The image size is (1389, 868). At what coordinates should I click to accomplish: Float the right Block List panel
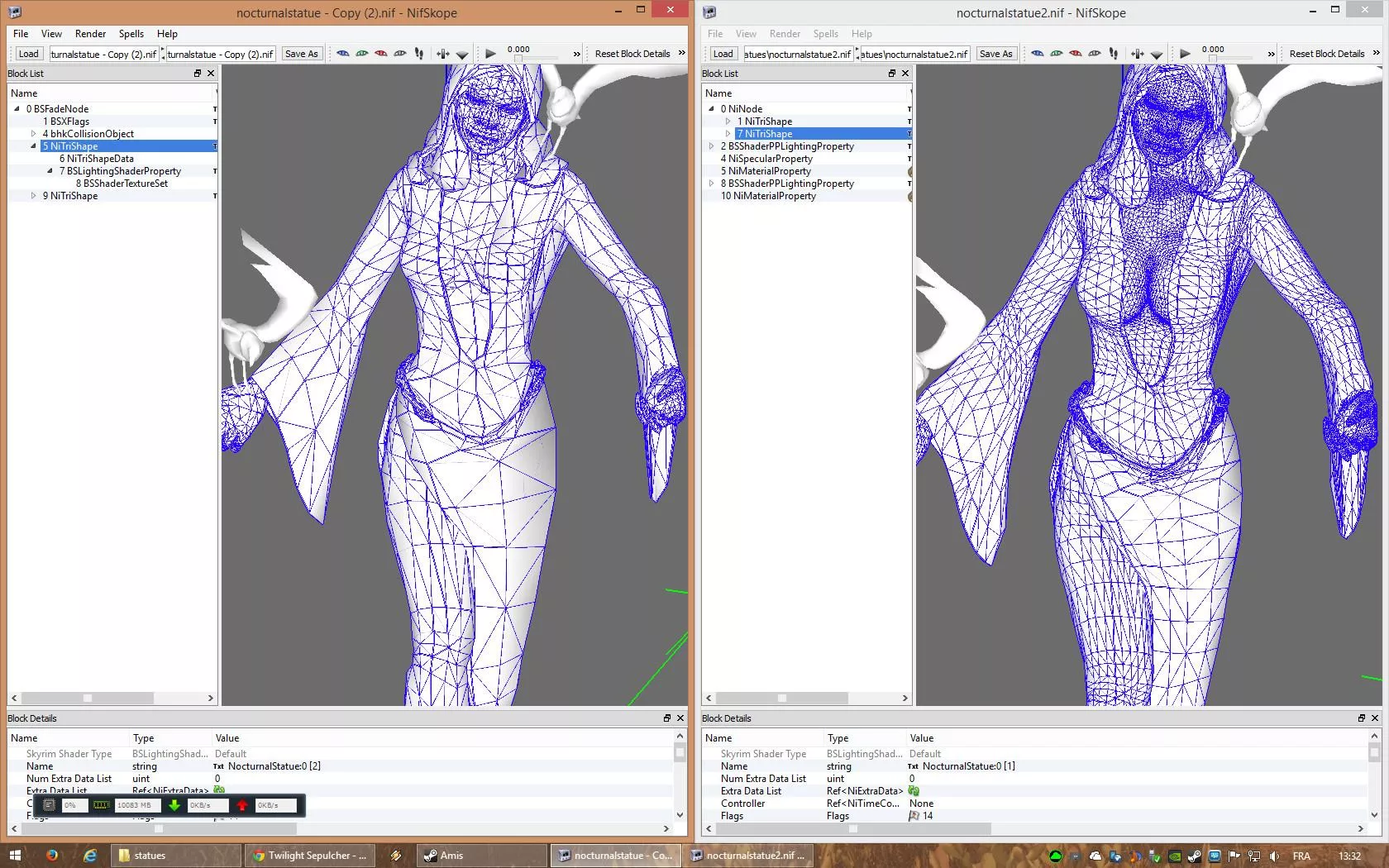tap(892, 74)
